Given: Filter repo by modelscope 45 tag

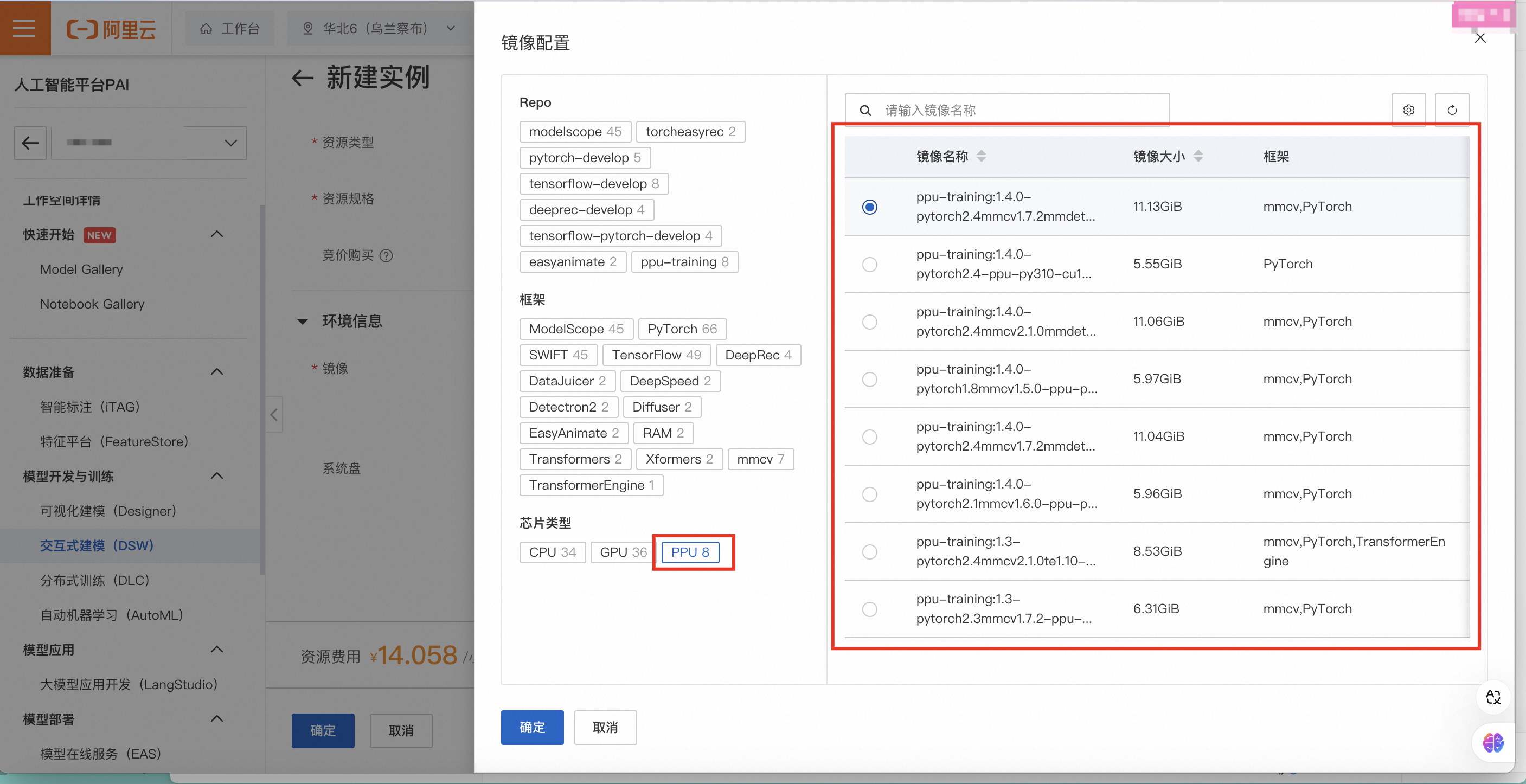Looking at the screenshot, I should point(575,131).
